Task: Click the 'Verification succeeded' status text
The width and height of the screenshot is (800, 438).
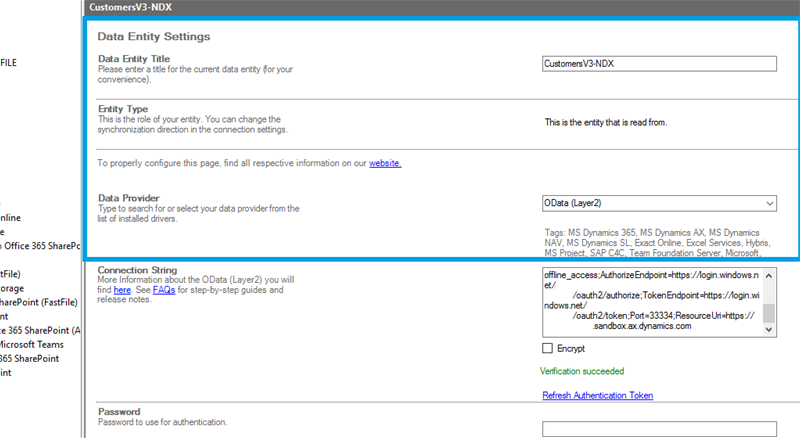Action: [582, 371]
